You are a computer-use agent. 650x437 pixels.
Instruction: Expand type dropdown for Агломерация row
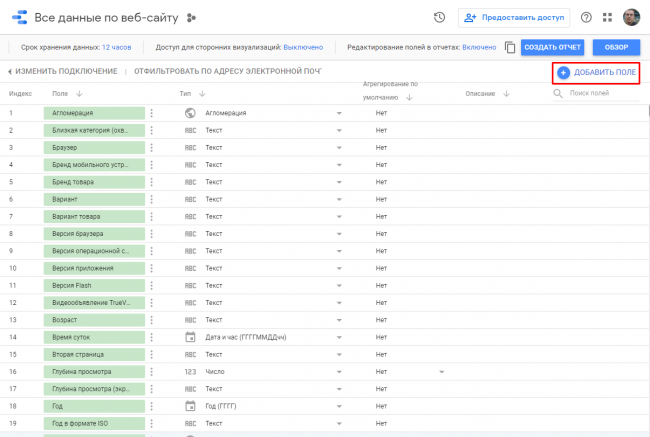pos(339,114)
